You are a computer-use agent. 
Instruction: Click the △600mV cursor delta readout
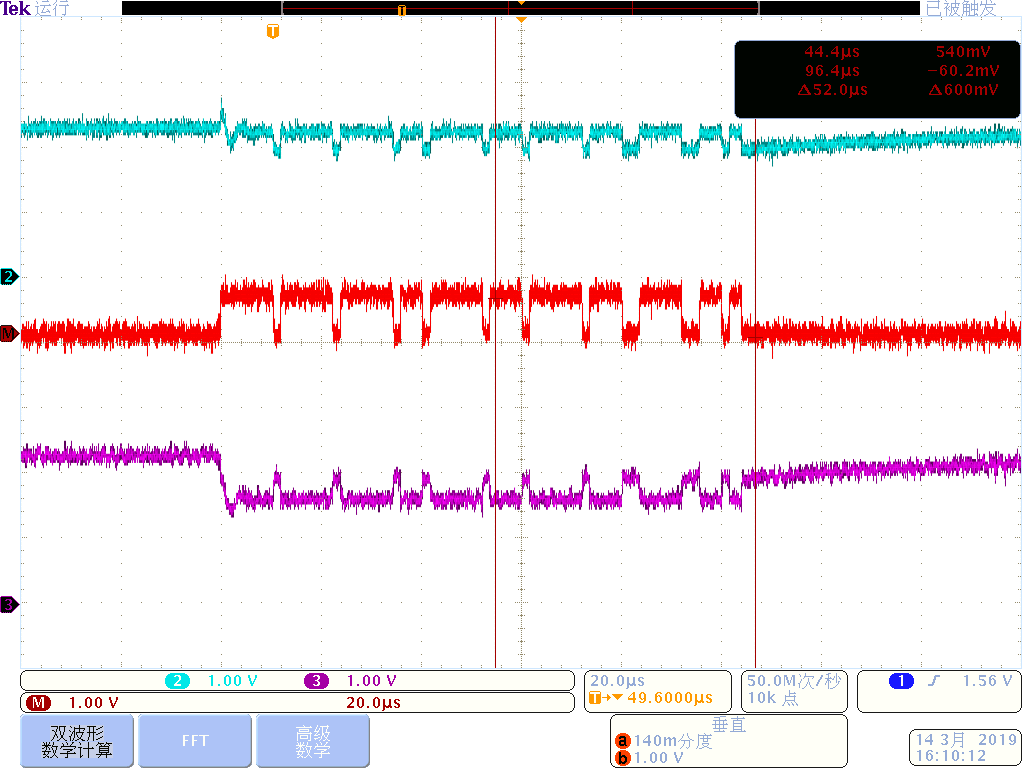tap(963, 90)
